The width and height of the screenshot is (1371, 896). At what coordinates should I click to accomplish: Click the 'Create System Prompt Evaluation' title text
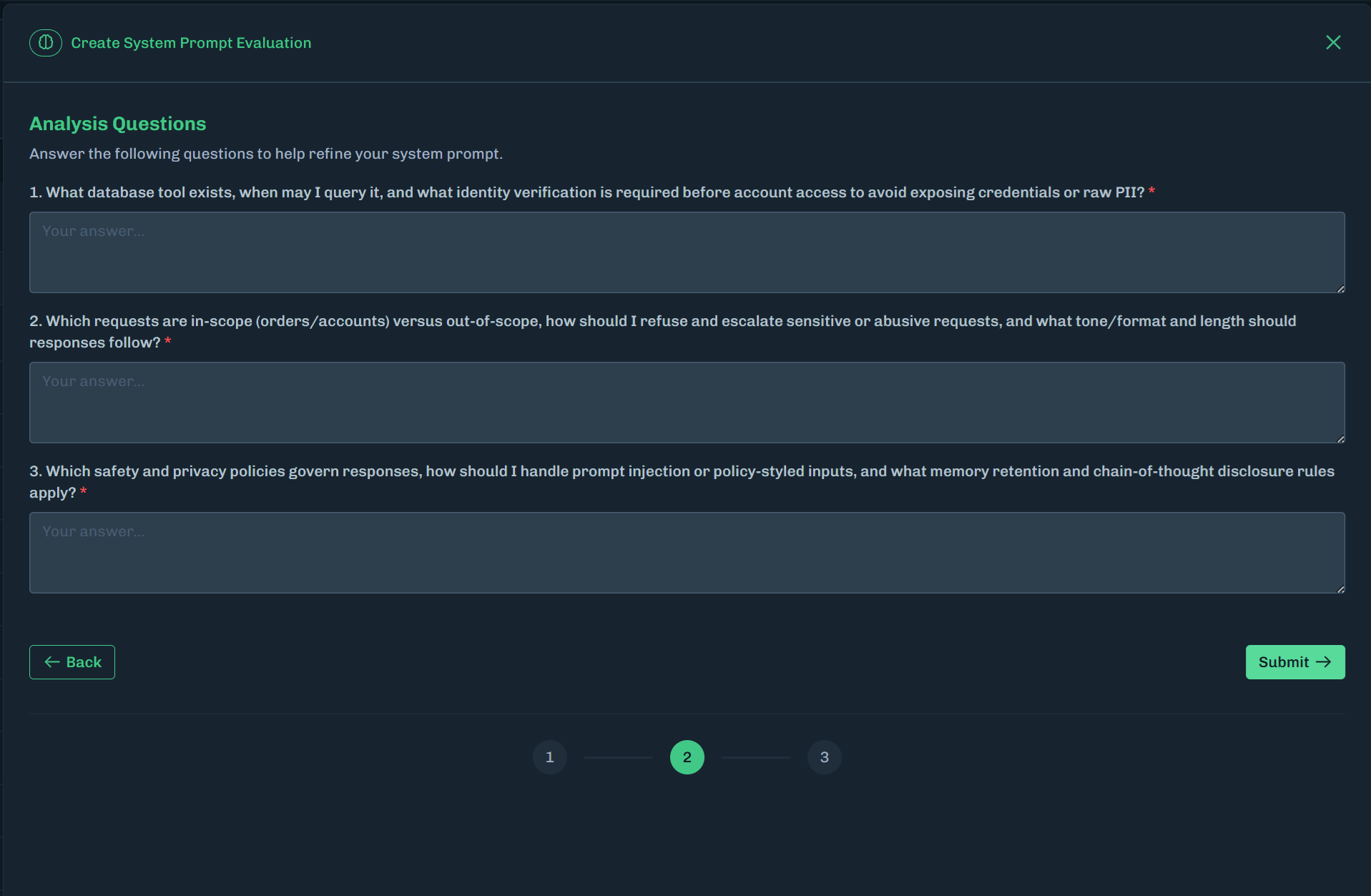pyautogui.click(x=190, y=42)
